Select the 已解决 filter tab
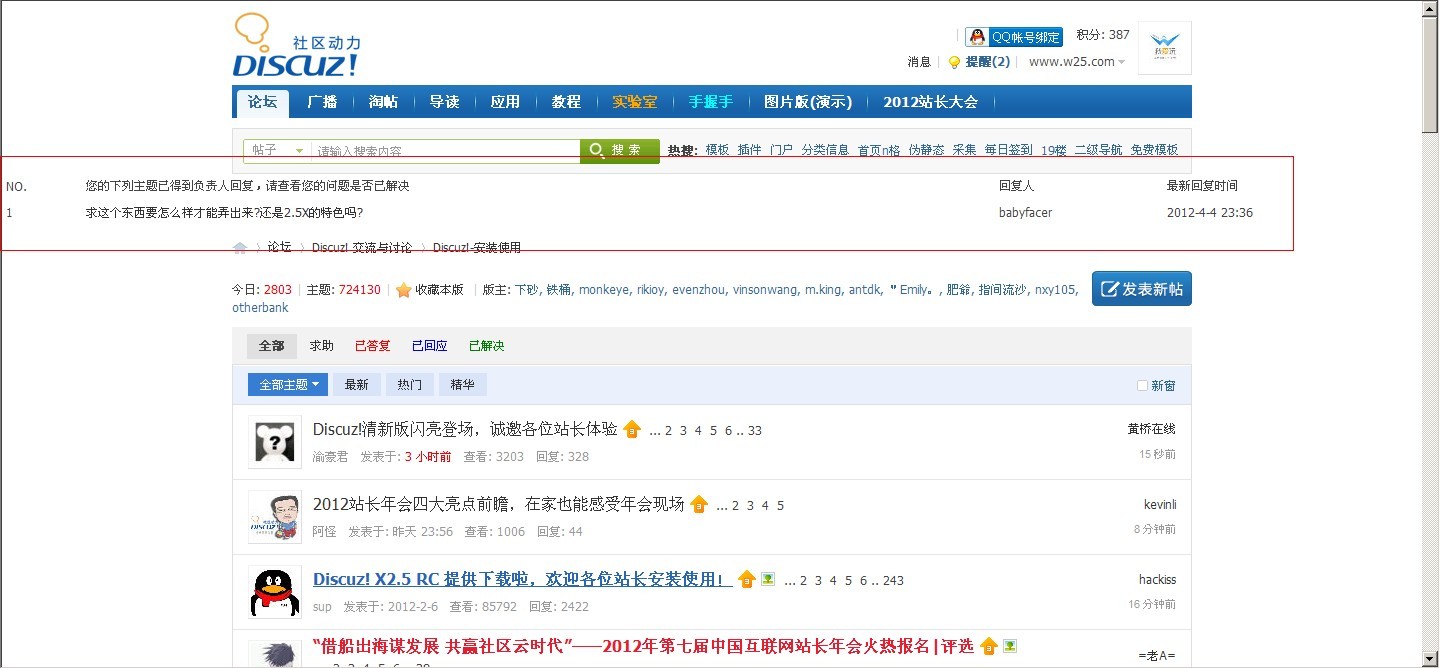 click(x=487, y=346)
